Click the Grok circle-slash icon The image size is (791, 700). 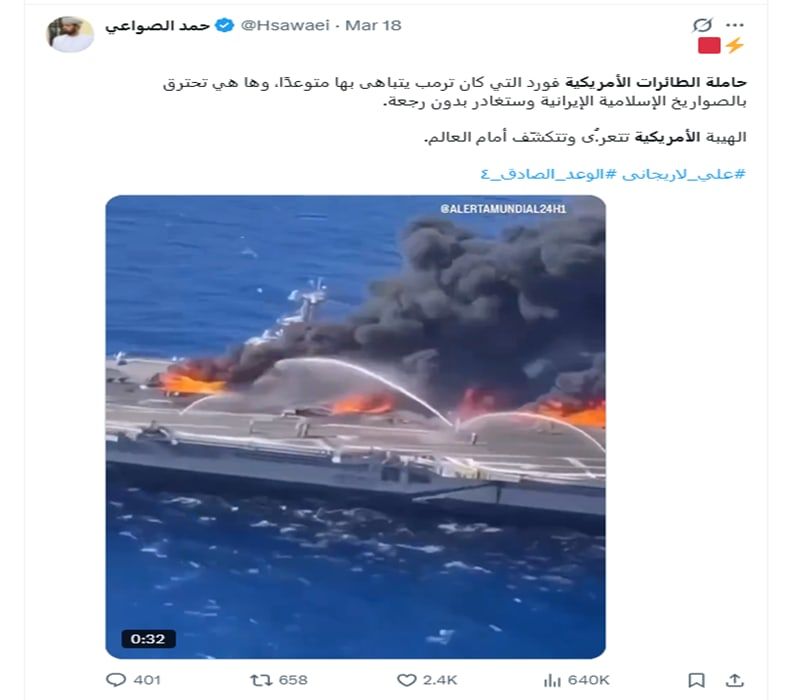(x=702, y=25)
